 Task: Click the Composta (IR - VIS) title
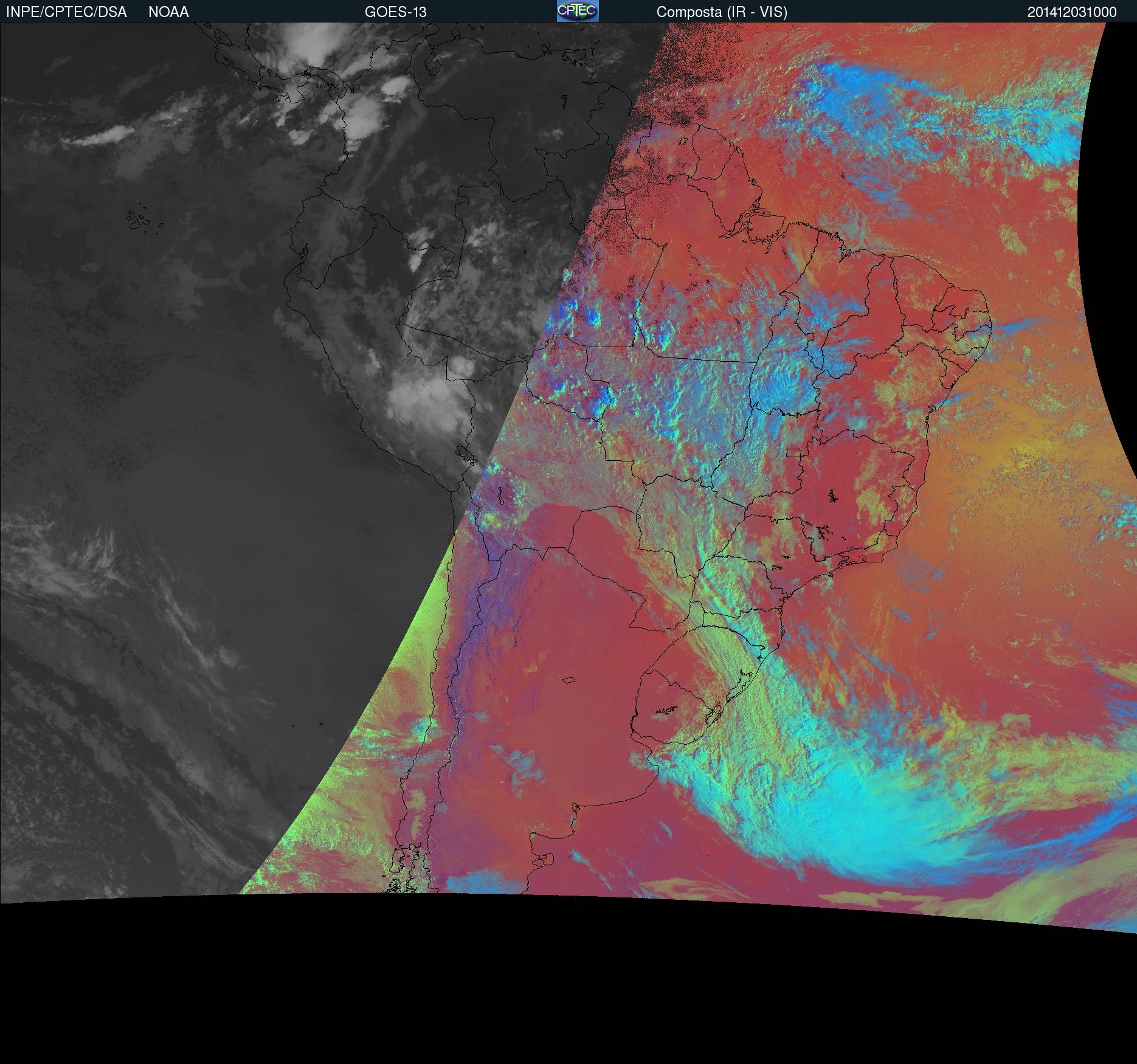coord(722,12)
